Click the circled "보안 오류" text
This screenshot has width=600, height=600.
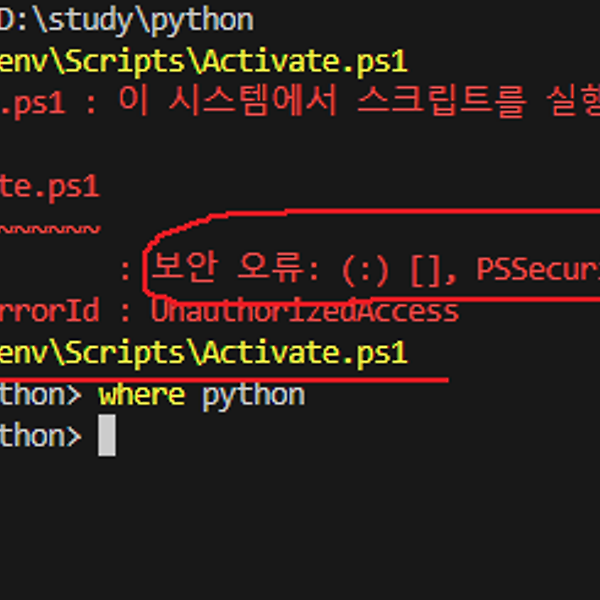(x=224, y=268)
